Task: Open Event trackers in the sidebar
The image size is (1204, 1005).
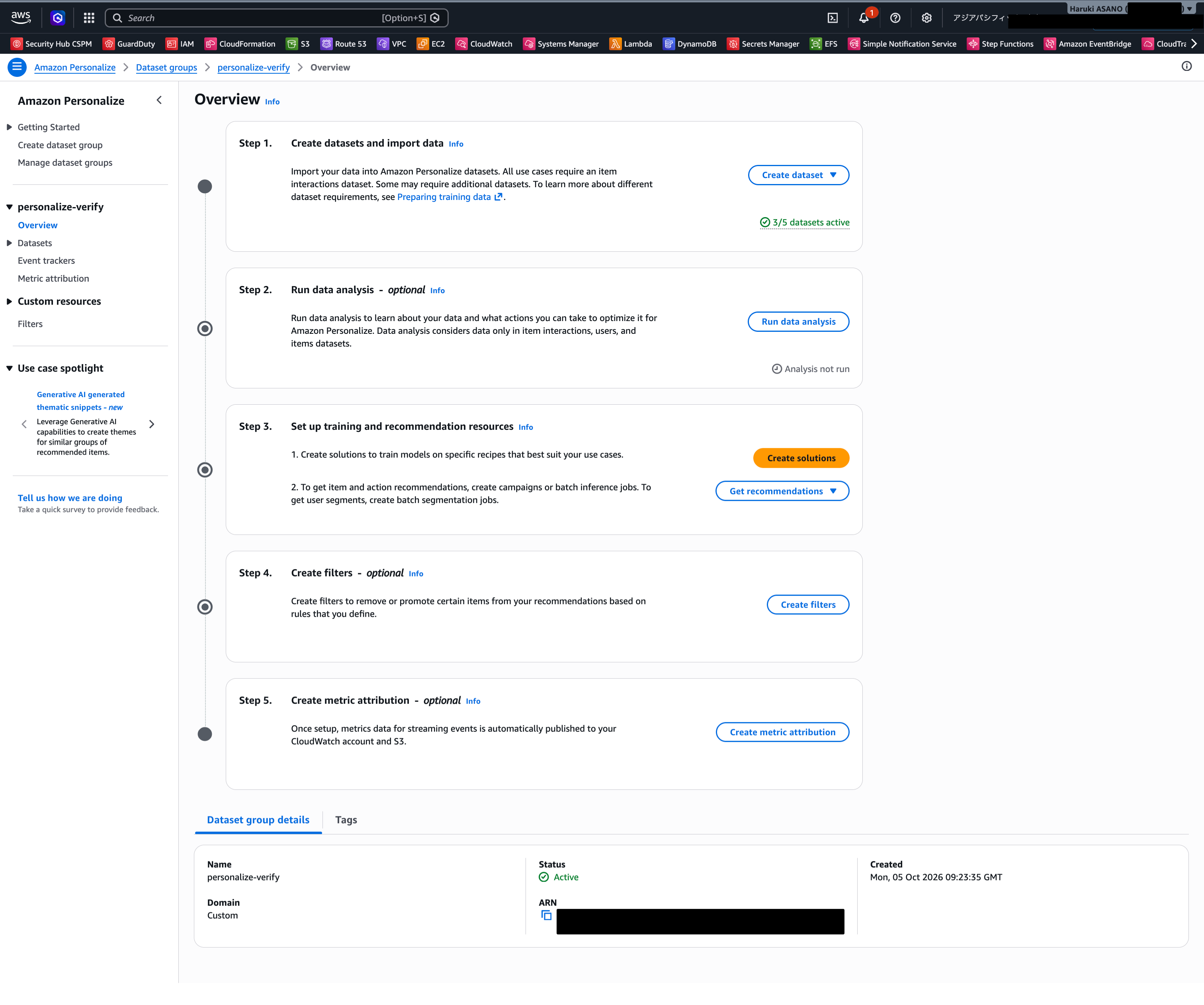Action: click(x=47, y=261)
